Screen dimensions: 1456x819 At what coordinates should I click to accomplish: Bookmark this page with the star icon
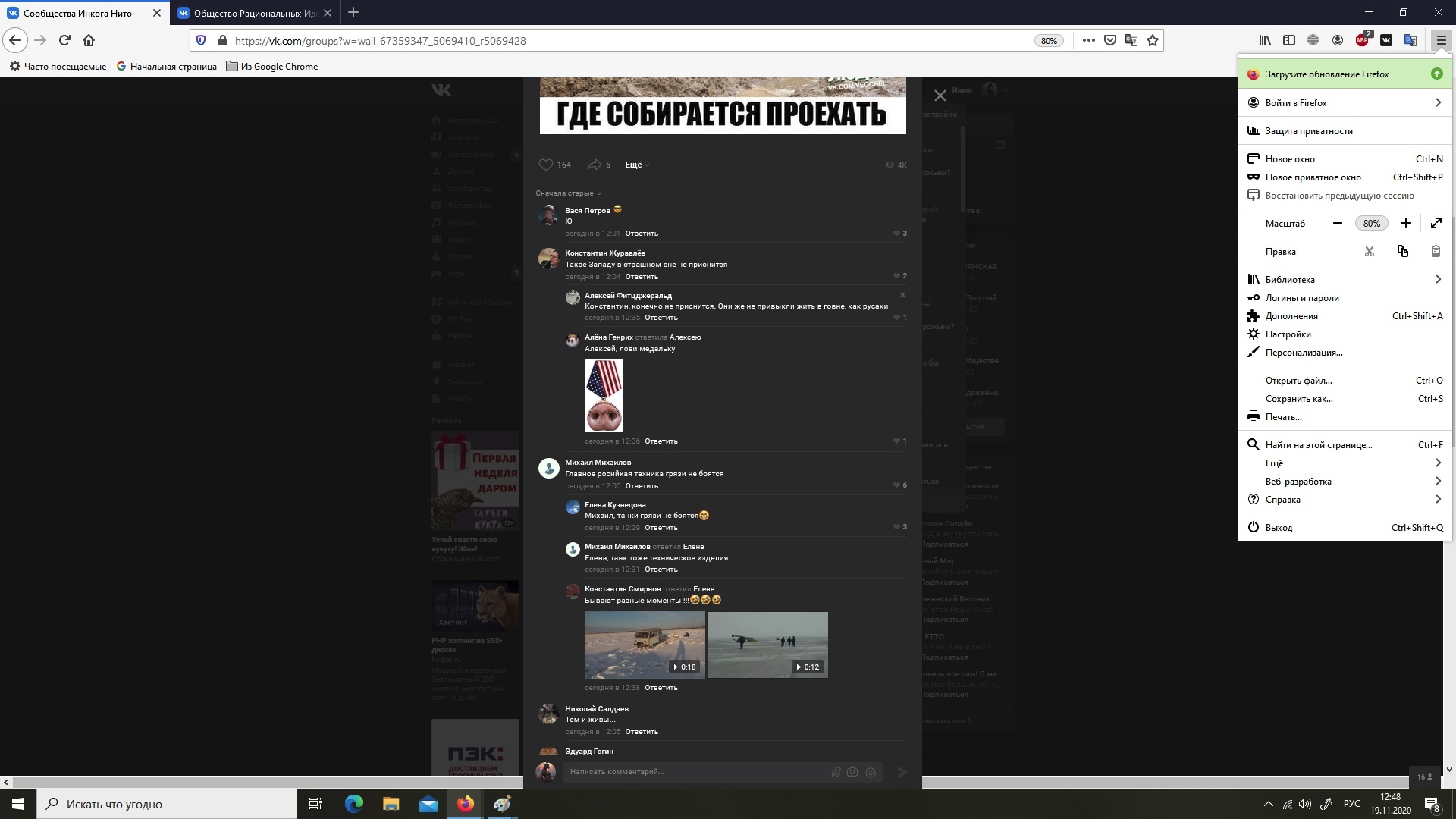1153,41
